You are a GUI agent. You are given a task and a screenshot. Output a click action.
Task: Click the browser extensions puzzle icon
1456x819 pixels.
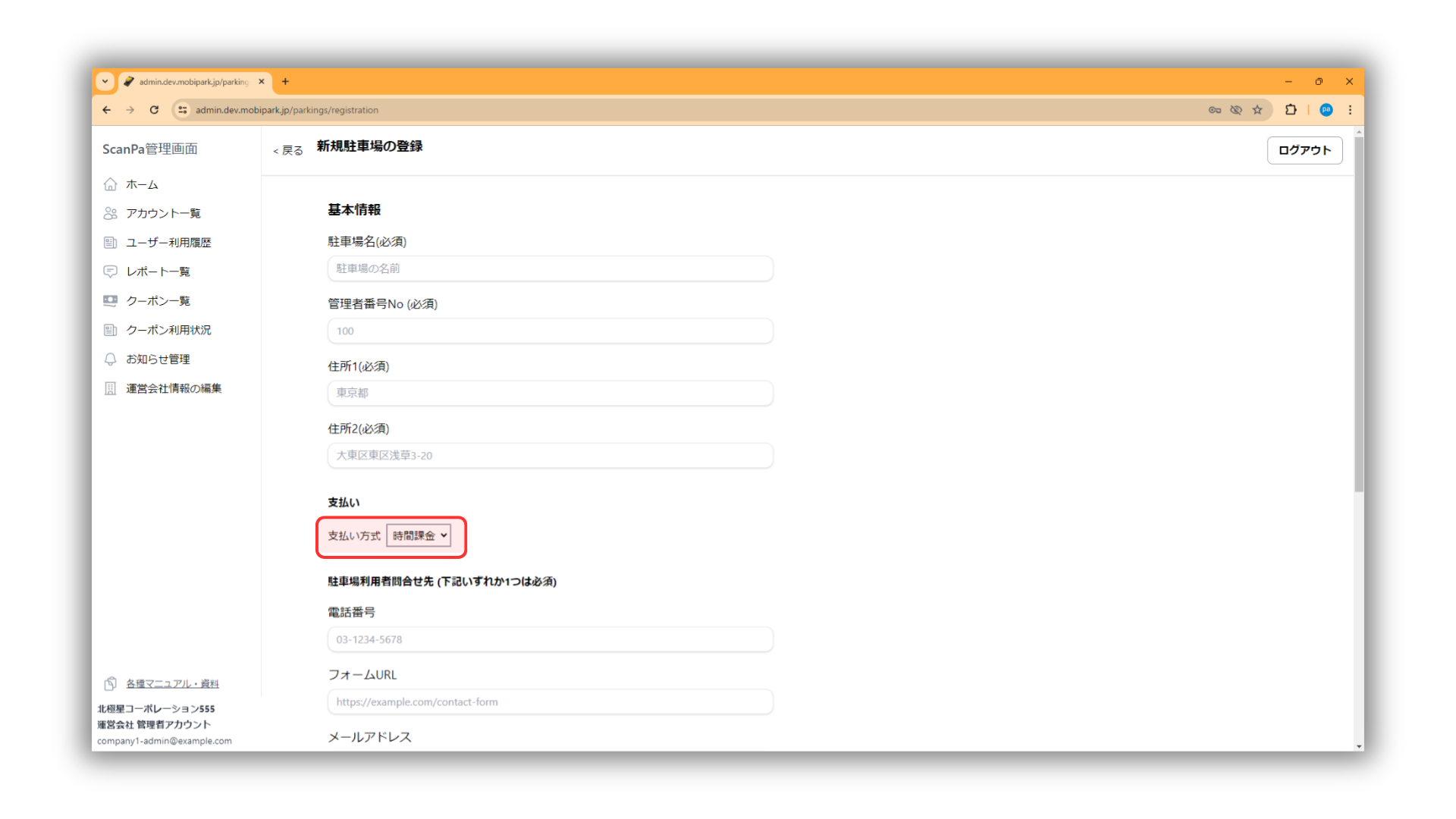click(x=1291, y=110)
